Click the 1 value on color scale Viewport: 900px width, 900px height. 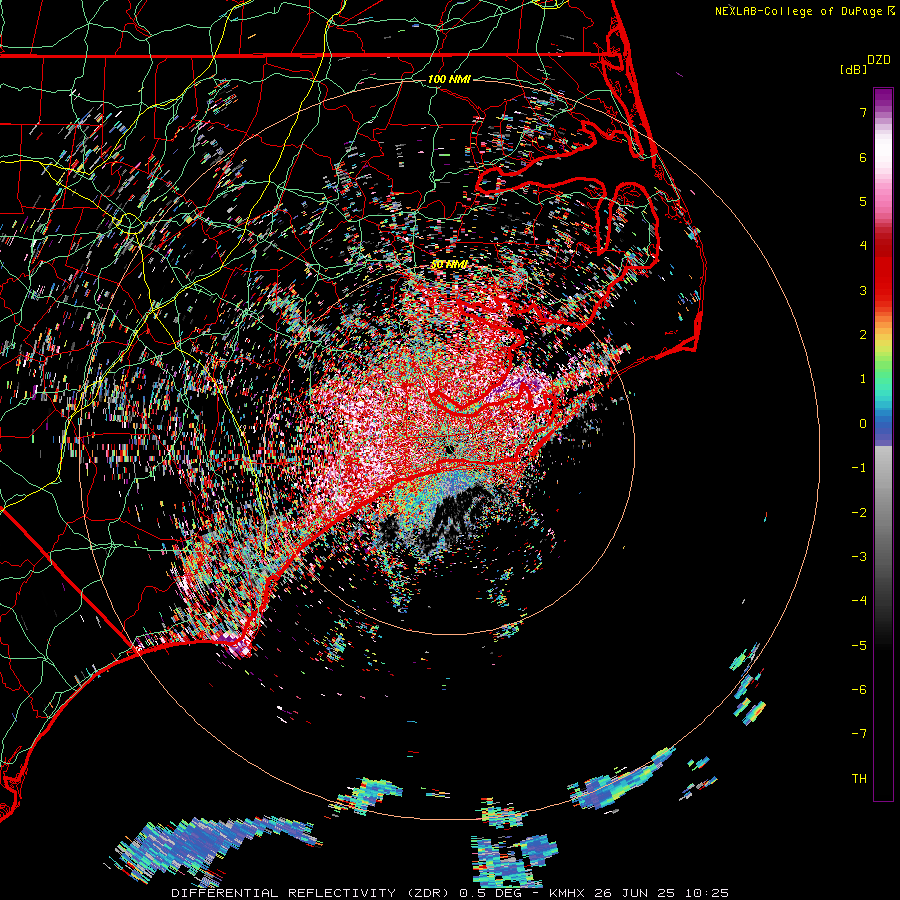863,379
